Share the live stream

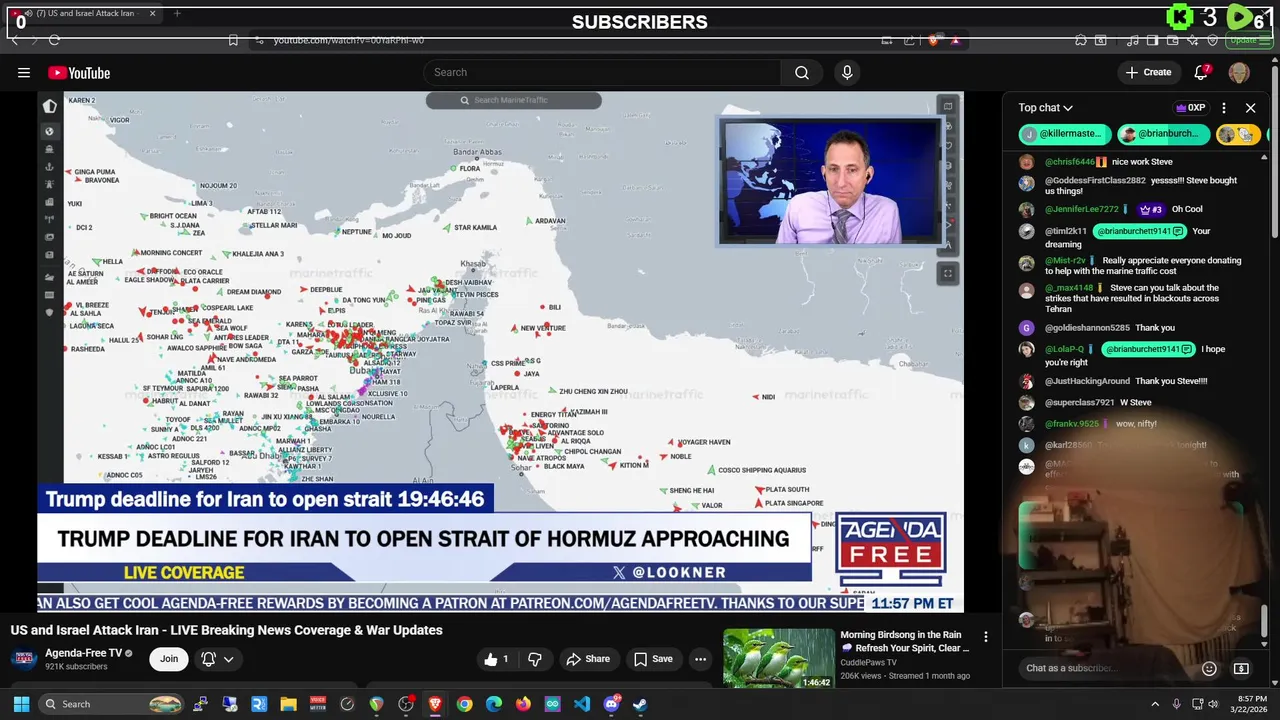(x=588, y=659)
